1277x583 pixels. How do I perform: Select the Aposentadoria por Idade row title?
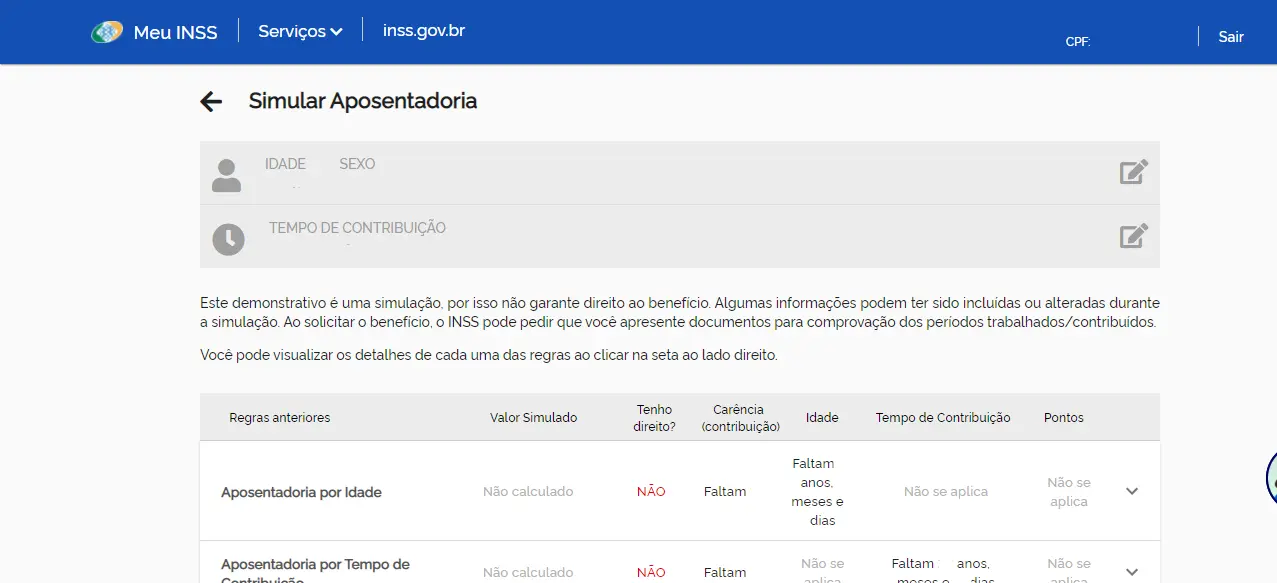[301, 492]
